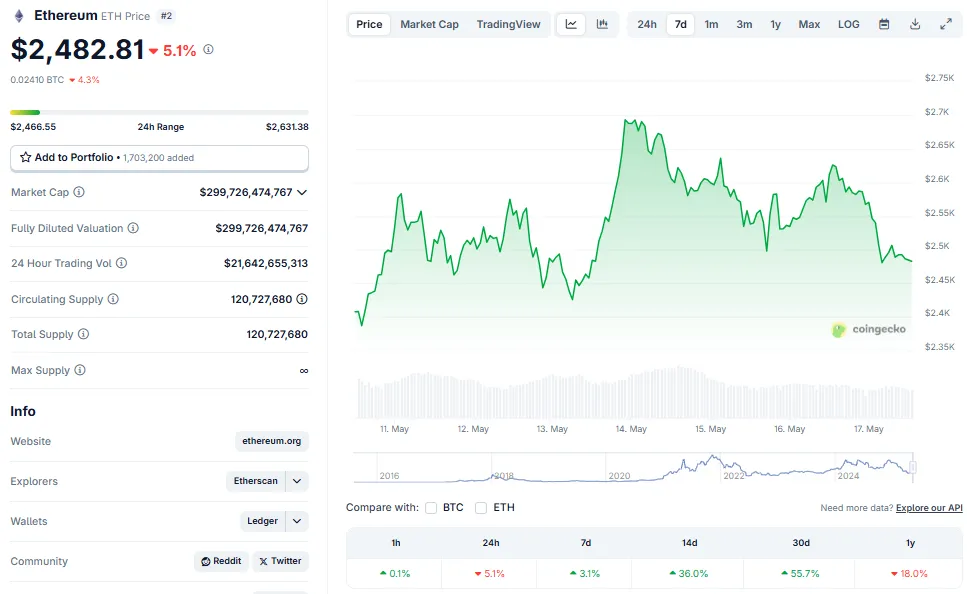
Task: Click the #2 rank badge
Action: coord(167,16)
